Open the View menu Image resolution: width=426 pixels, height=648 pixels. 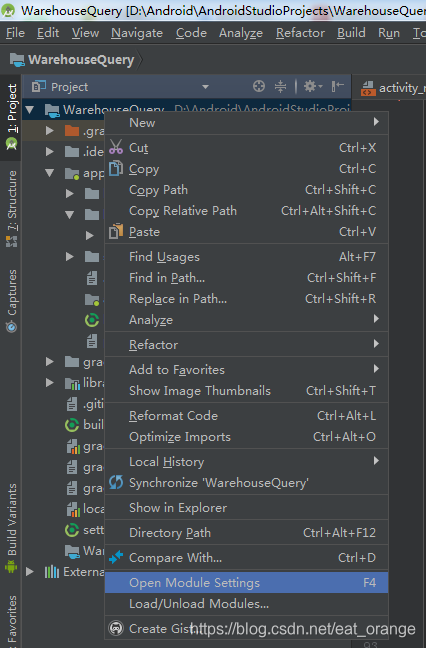pos(85,33)
